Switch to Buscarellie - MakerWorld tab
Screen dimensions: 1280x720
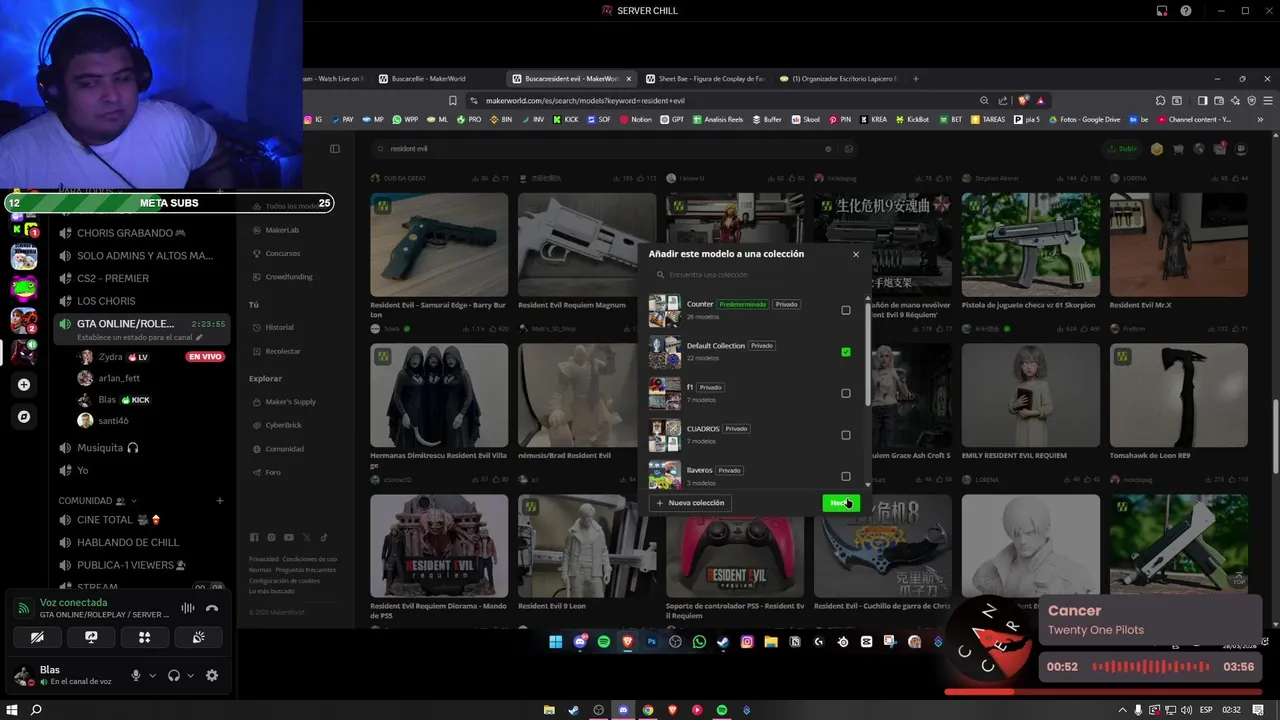428,79
